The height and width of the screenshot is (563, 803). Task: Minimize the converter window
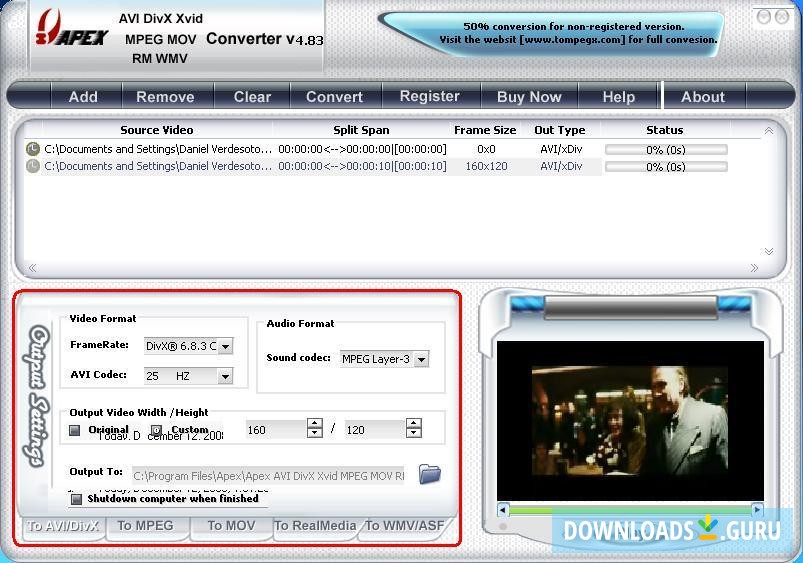coord(764,17)
